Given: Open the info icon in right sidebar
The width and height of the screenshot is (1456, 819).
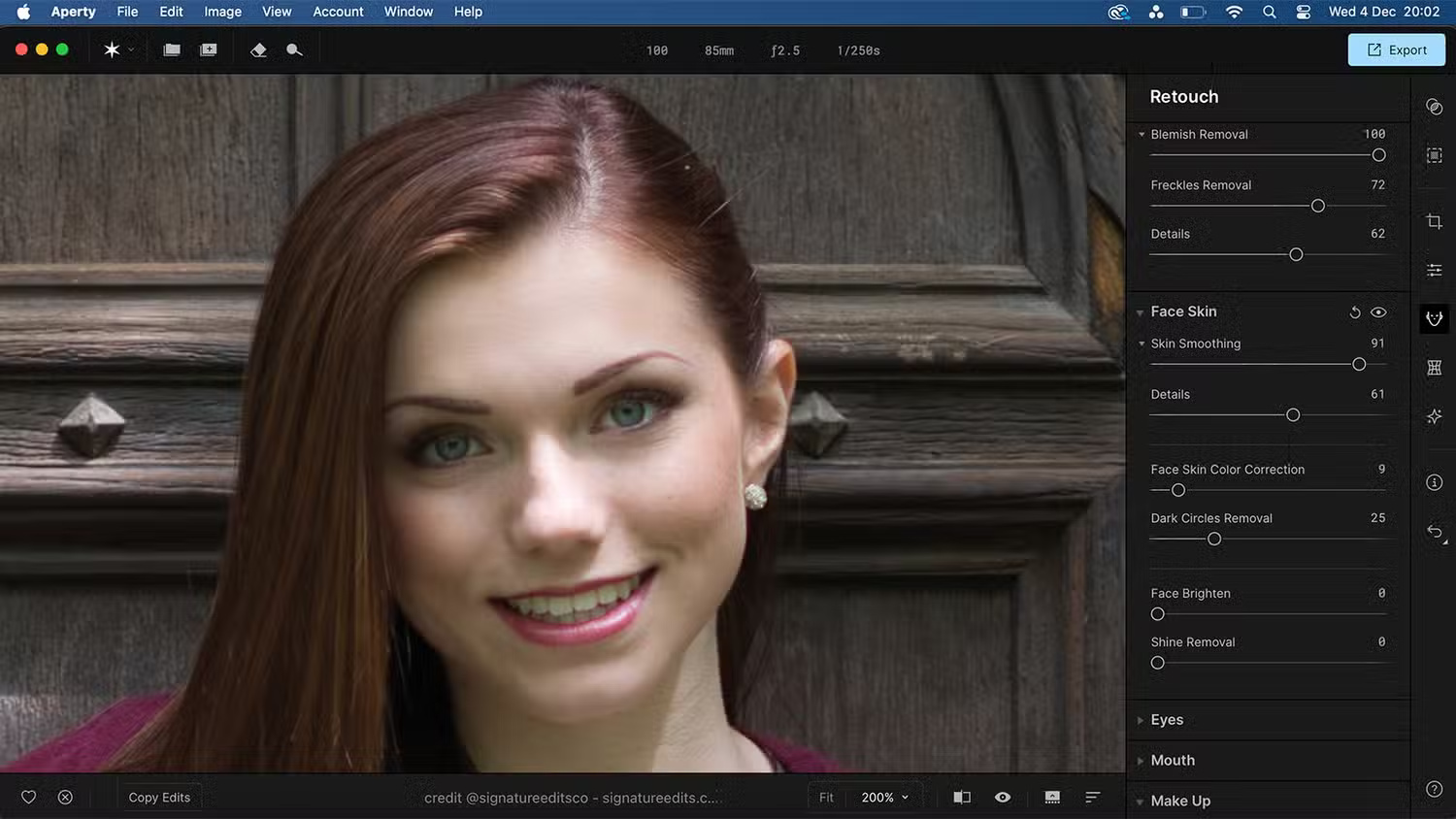Looking at the screenshot, I should (1434, 482).
